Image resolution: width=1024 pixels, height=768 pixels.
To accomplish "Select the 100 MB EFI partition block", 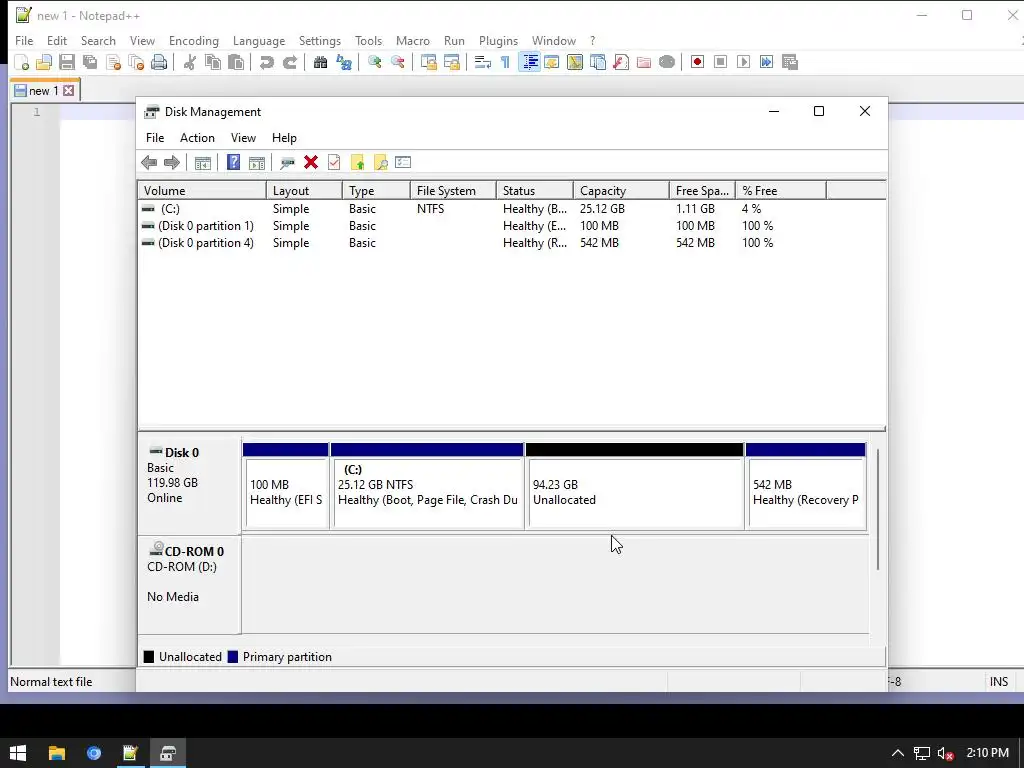I will click(x=285, y=486).
